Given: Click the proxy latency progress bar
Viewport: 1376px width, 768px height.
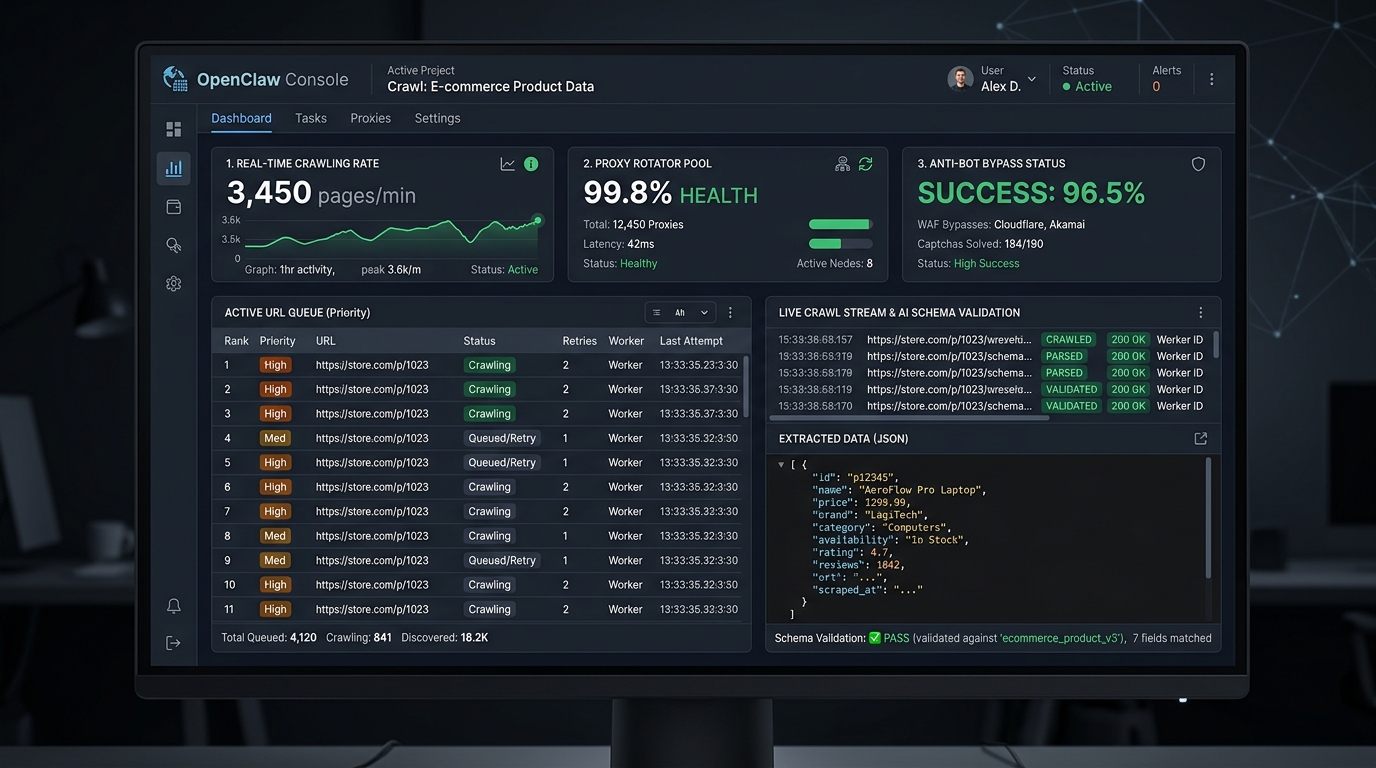Looking at the screenshot, I should [x=840, y=244].
